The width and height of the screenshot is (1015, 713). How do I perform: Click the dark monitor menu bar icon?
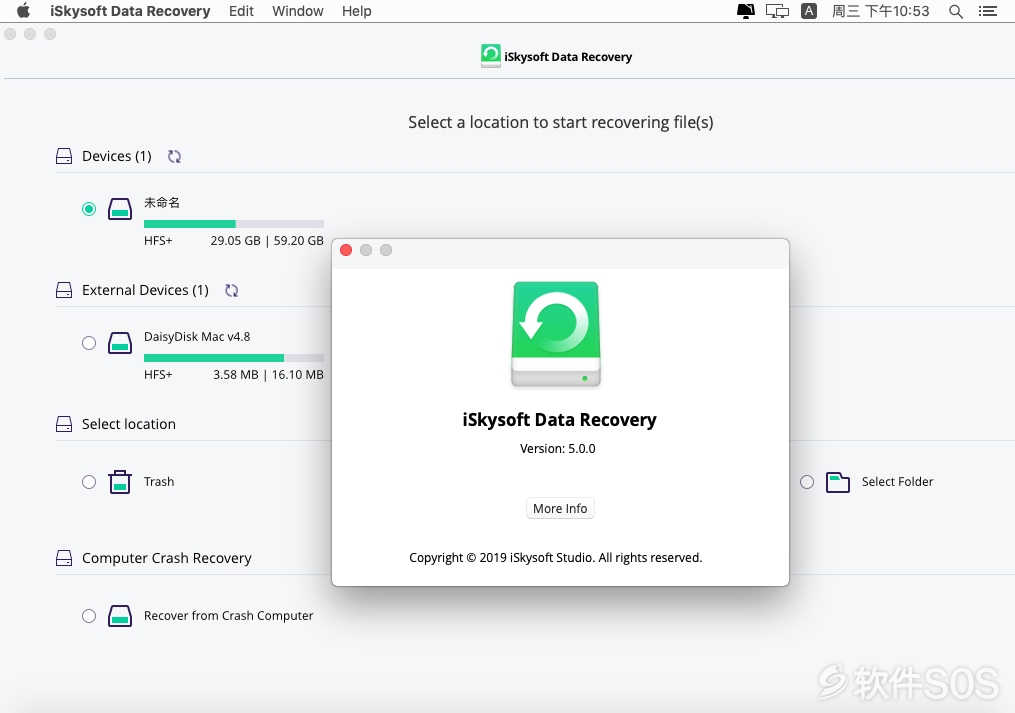(746, 11)
